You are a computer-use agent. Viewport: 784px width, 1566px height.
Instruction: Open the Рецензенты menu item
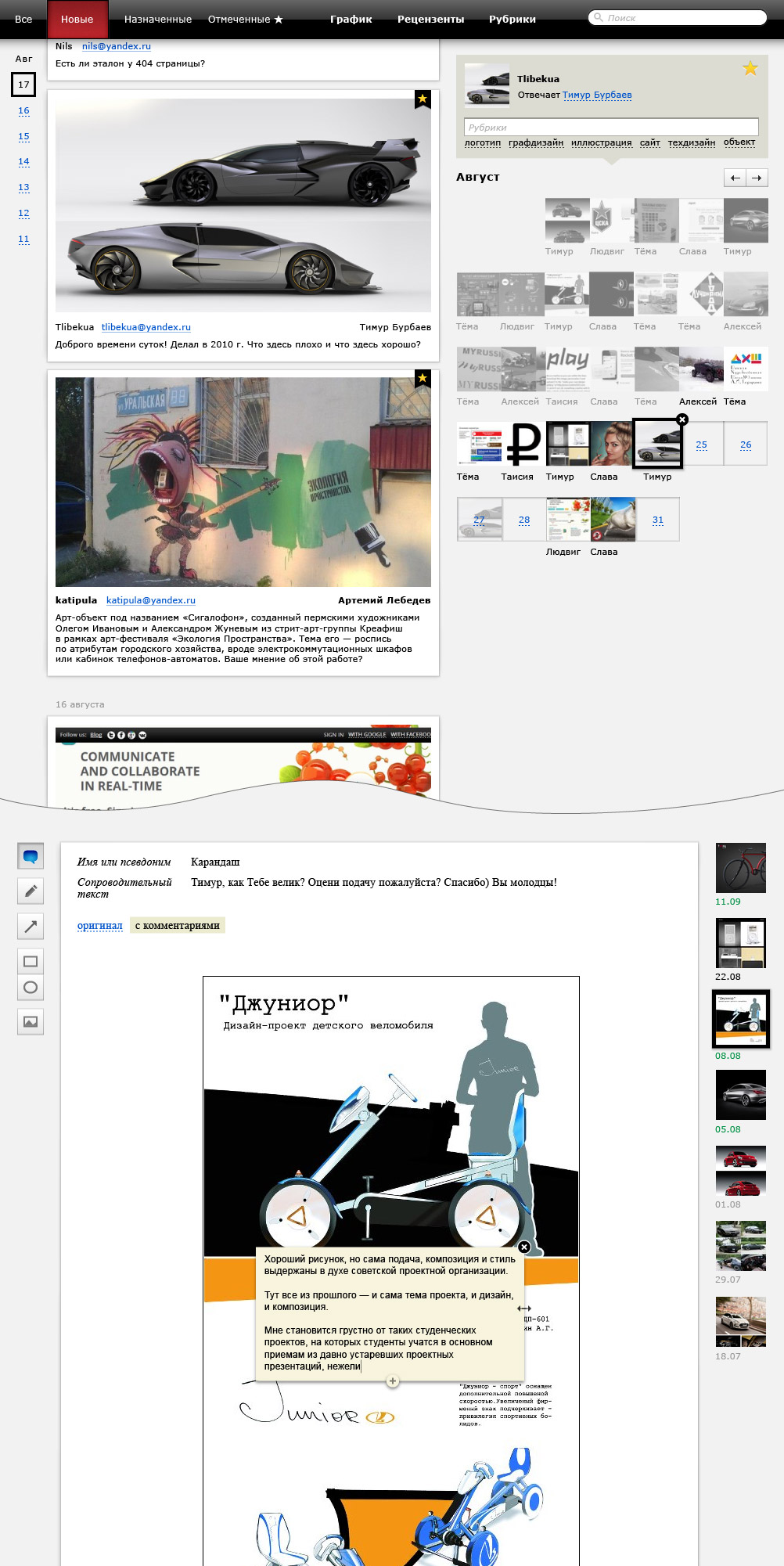tap(430, 20)
